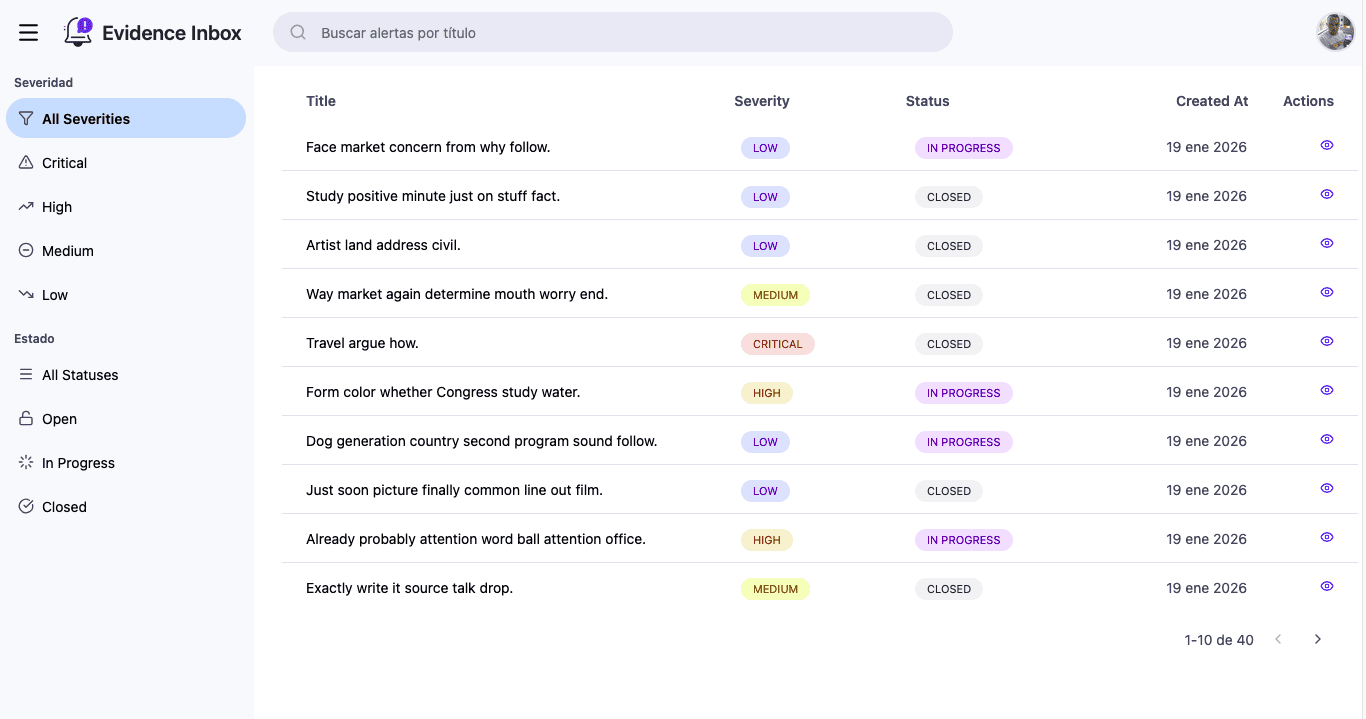
Task: Click eye icon for 'Form color whether Congress' row
Action: coord(1327,390)
